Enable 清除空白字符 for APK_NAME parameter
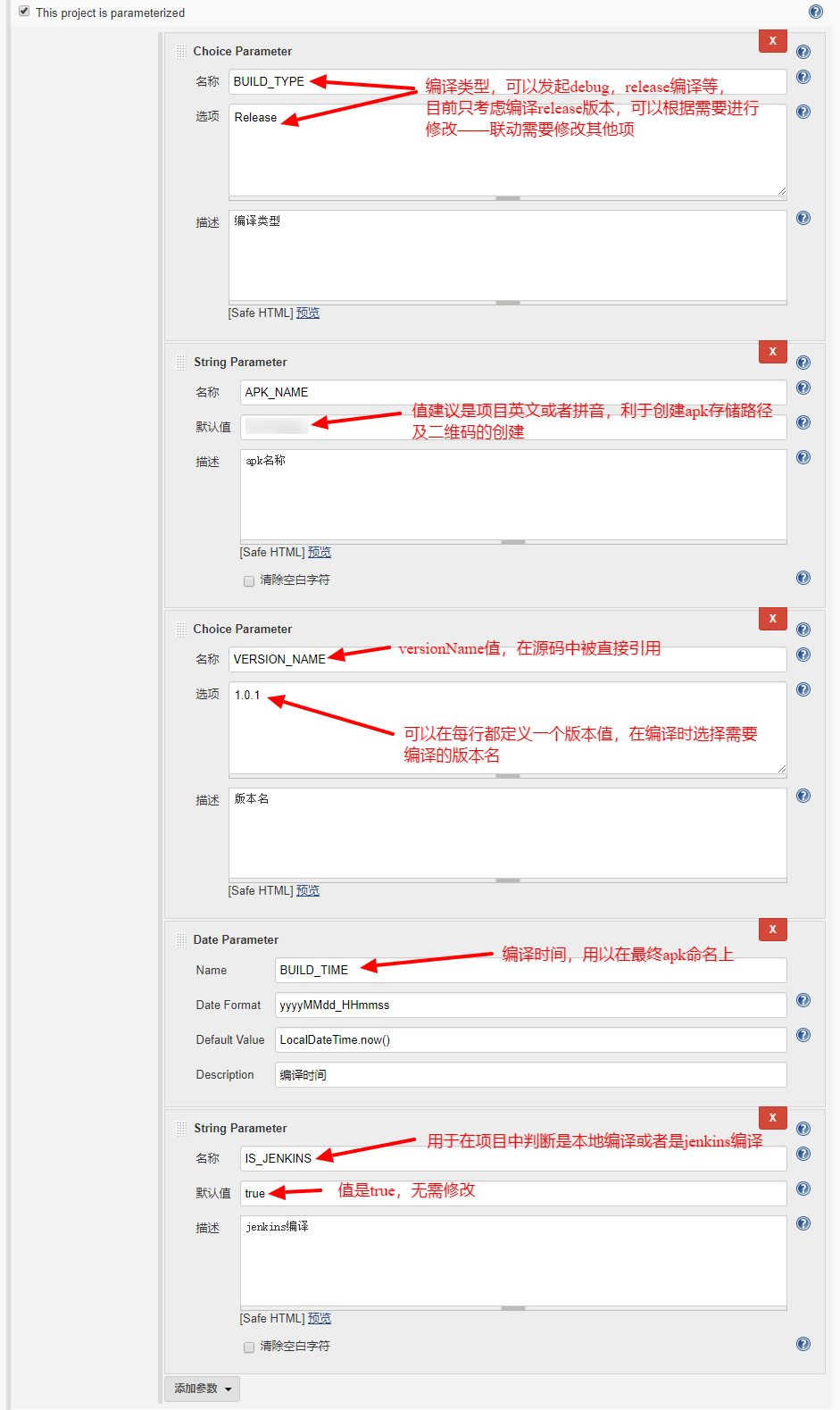Screen dimensions: 840x1410 [x=249, y=581]
